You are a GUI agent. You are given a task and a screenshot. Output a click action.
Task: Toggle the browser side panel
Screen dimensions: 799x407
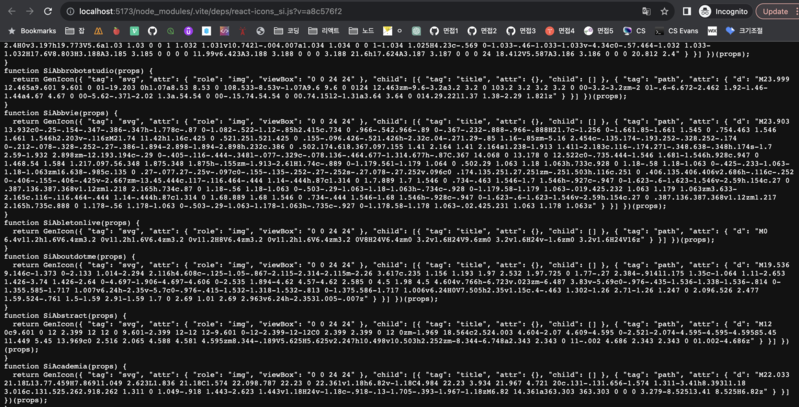click(x=686, y=11)
